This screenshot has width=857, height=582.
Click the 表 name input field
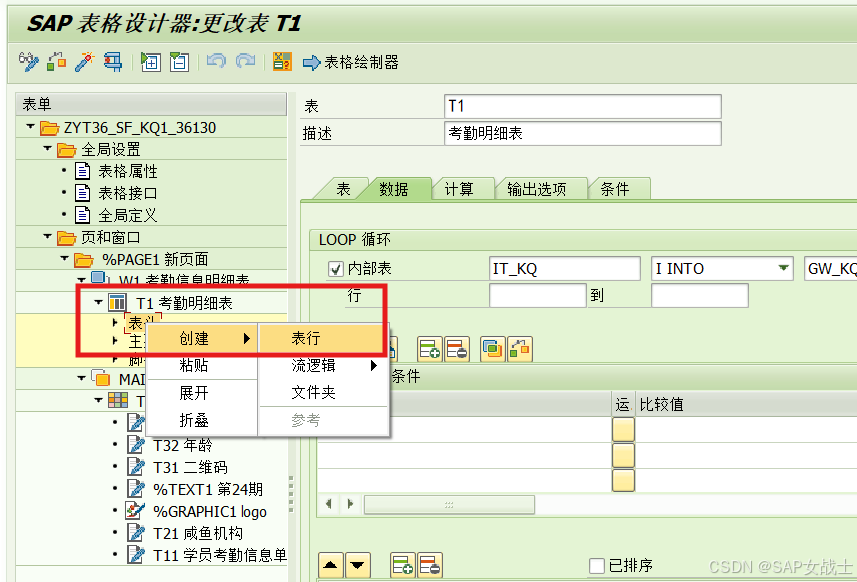click(583, 106)
